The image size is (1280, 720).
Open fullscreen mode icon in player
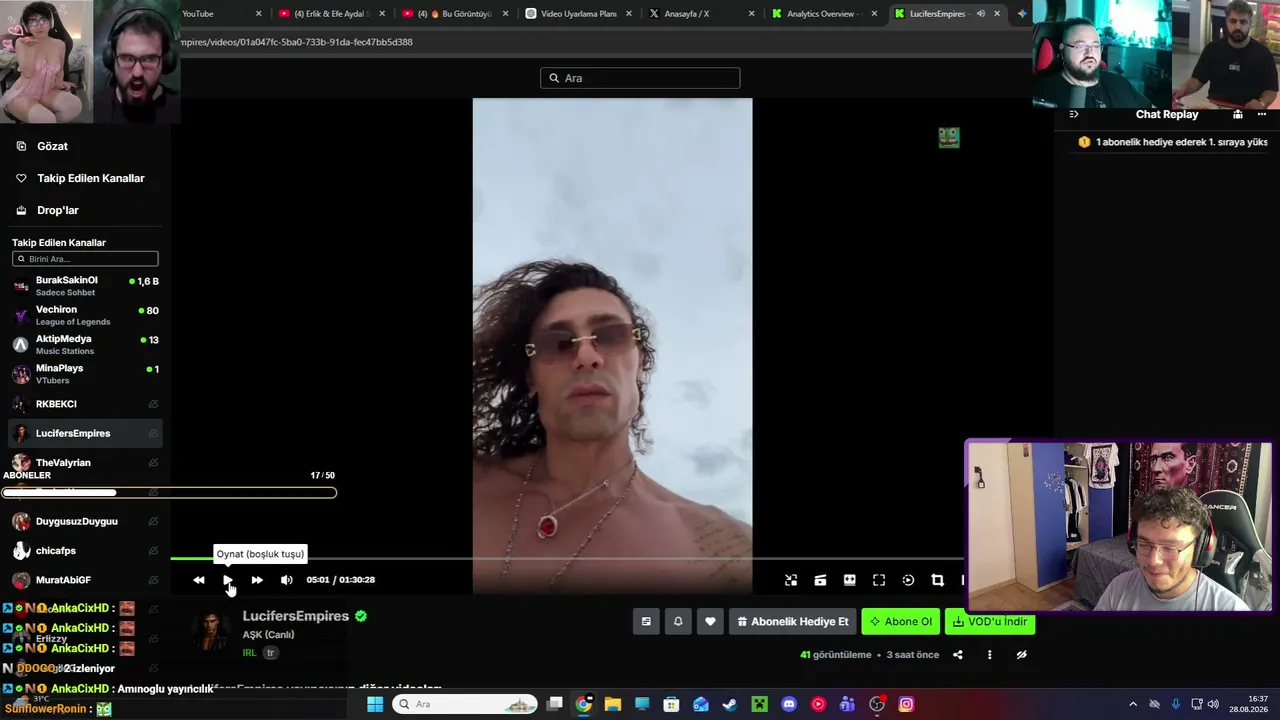[879, 580]
